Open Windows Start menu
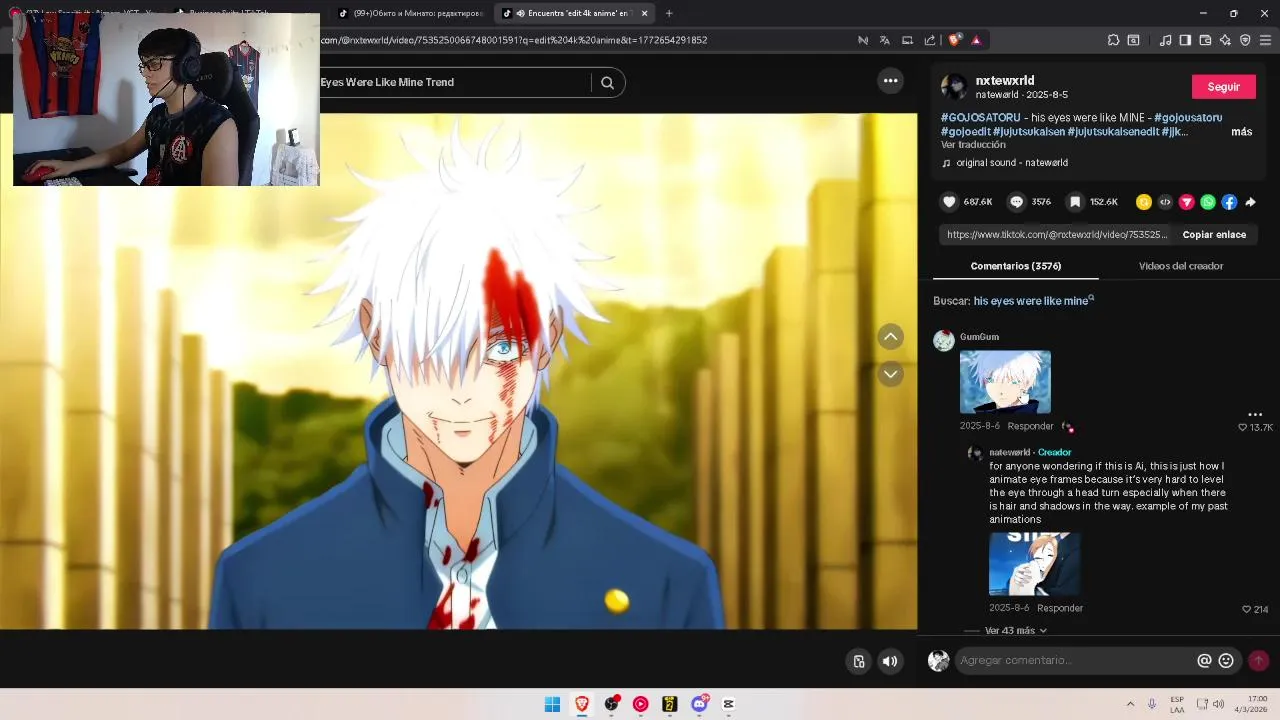 click(552, 704)
